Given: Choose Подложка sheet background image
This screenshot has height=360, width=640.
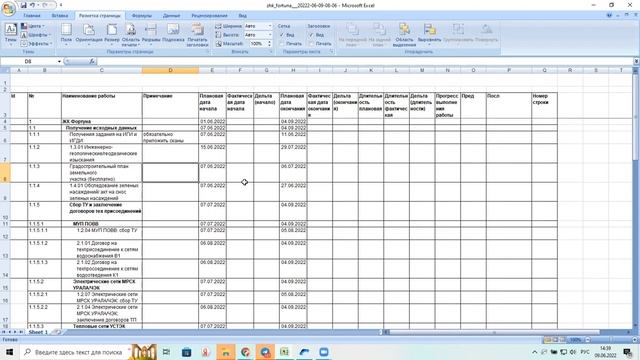Looking at the screenshot, I should click(173, 34).
